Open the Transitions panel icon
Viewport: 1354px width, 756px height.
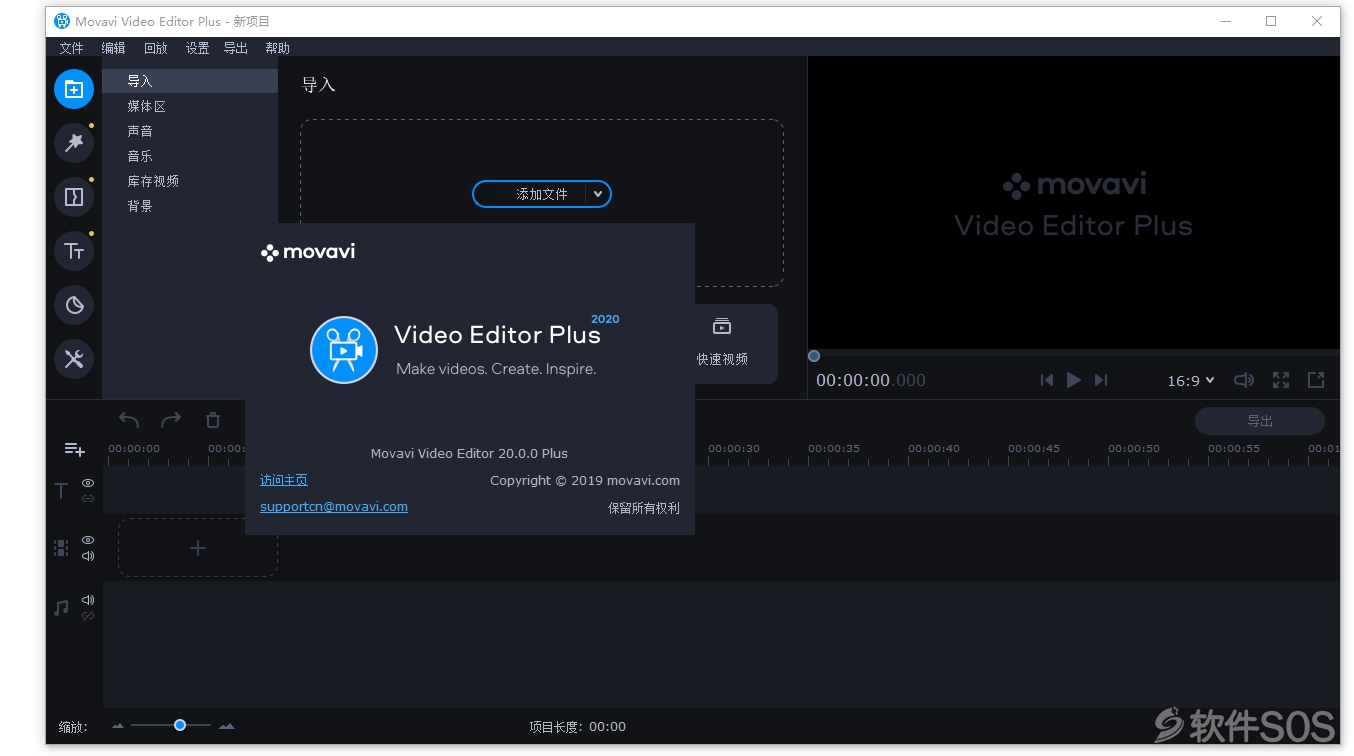click(x=74, y=197)
